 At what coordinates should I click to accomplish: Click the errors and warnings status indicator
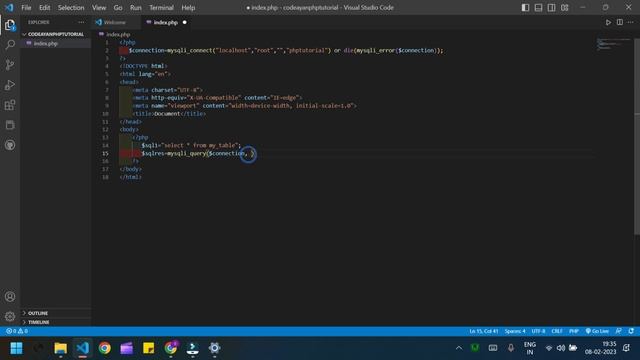coord(17,331)
